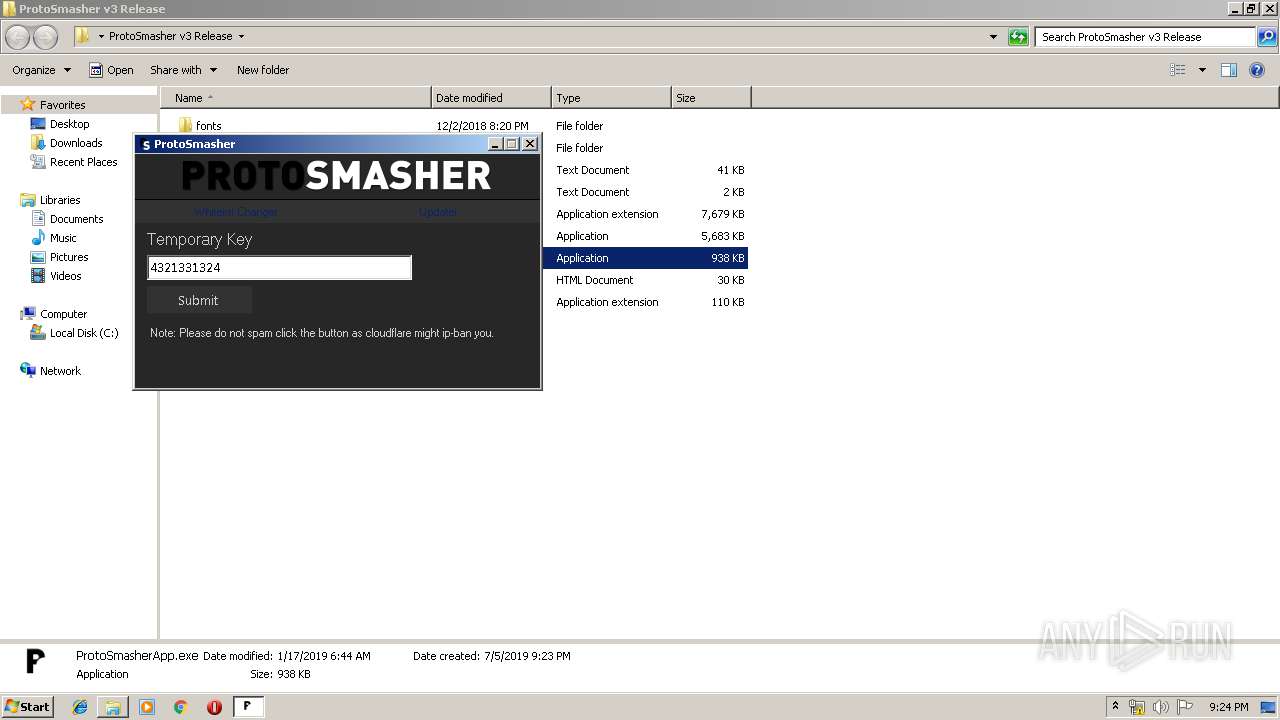The image size is (1280, 720).
Task: Open the network tray icon
Action: click(x=1137, y=707)
